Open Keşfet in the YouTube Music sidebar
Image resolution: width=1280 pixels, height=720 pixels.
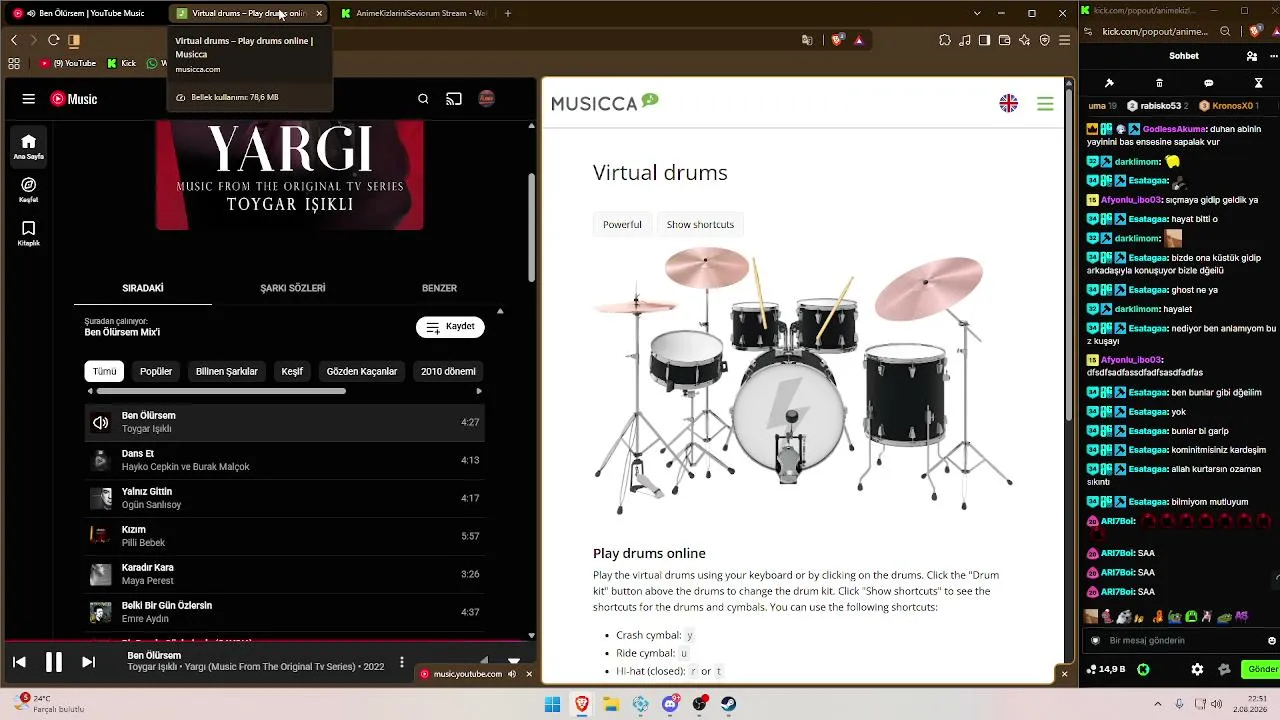28,190
